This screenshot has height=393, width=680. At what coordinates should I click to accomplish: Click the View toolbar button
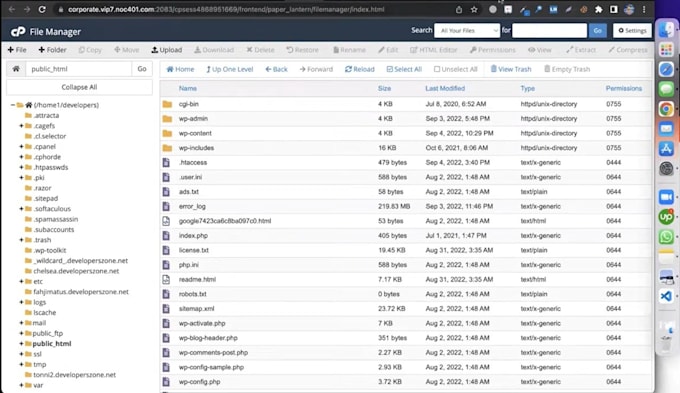tap(539, 50)
